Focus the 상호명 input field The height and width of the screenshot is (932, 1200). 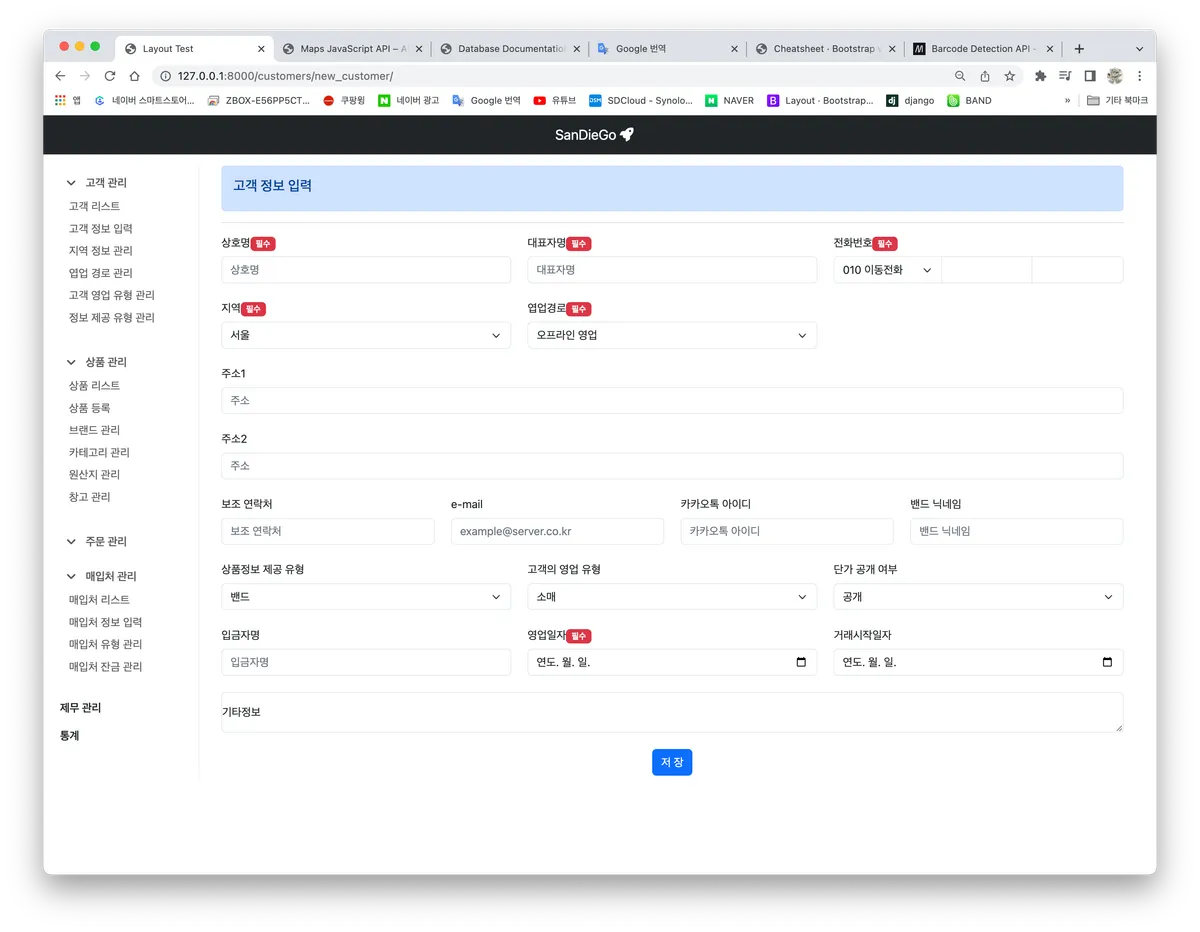coord(366,270)
